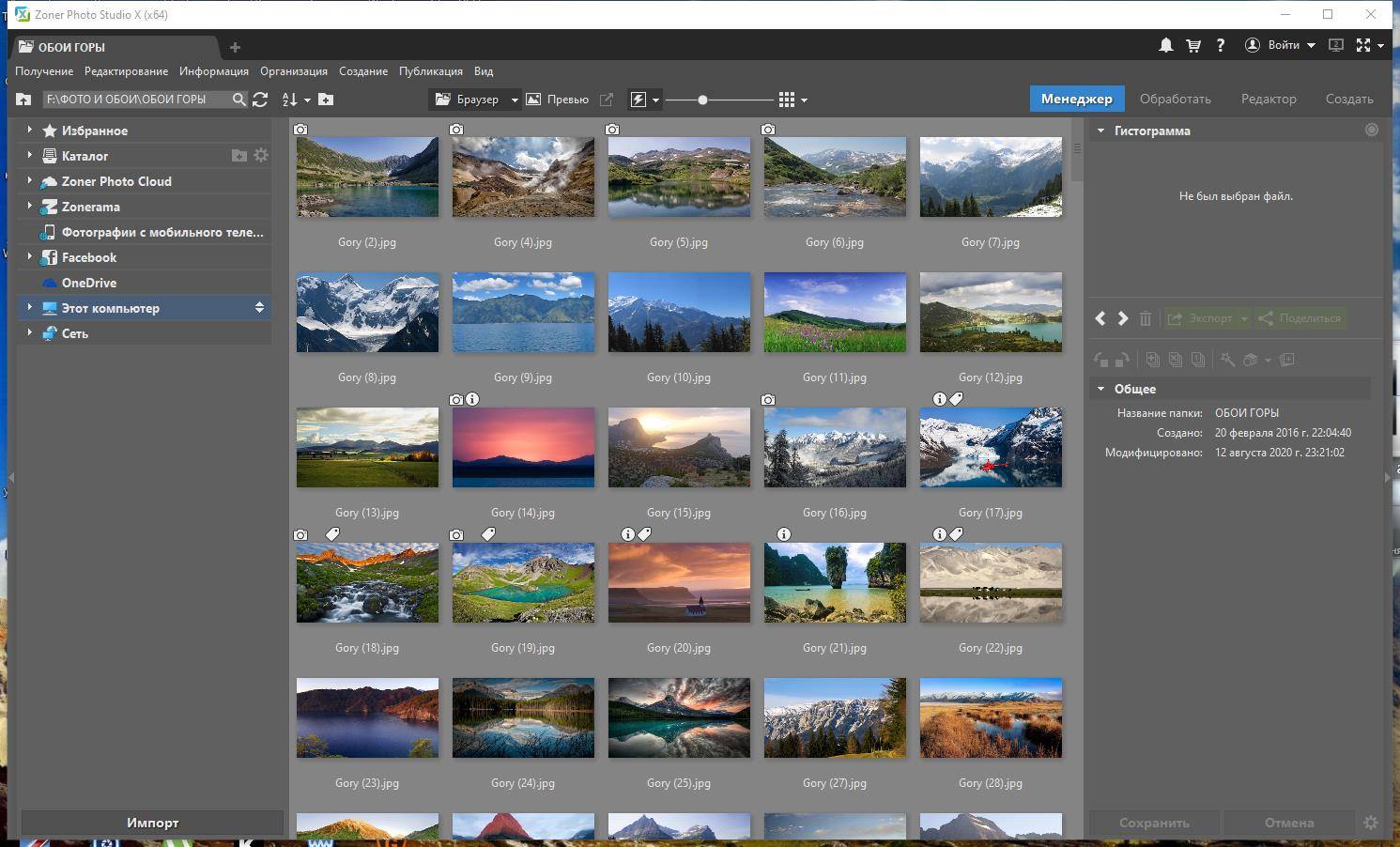Click the secondary monitor display icon

pos(1336,45)
